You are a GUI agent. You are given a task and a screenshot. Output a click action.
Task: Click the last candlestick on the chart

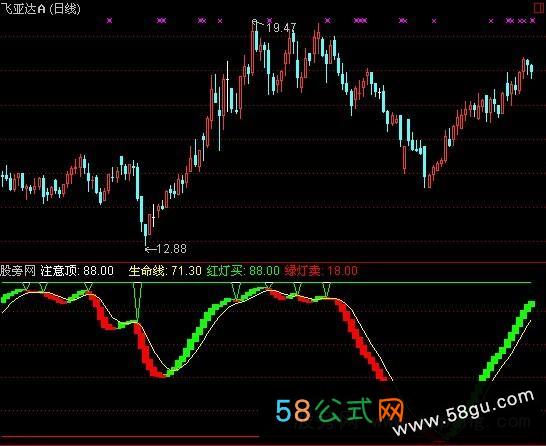pos(531,70)
